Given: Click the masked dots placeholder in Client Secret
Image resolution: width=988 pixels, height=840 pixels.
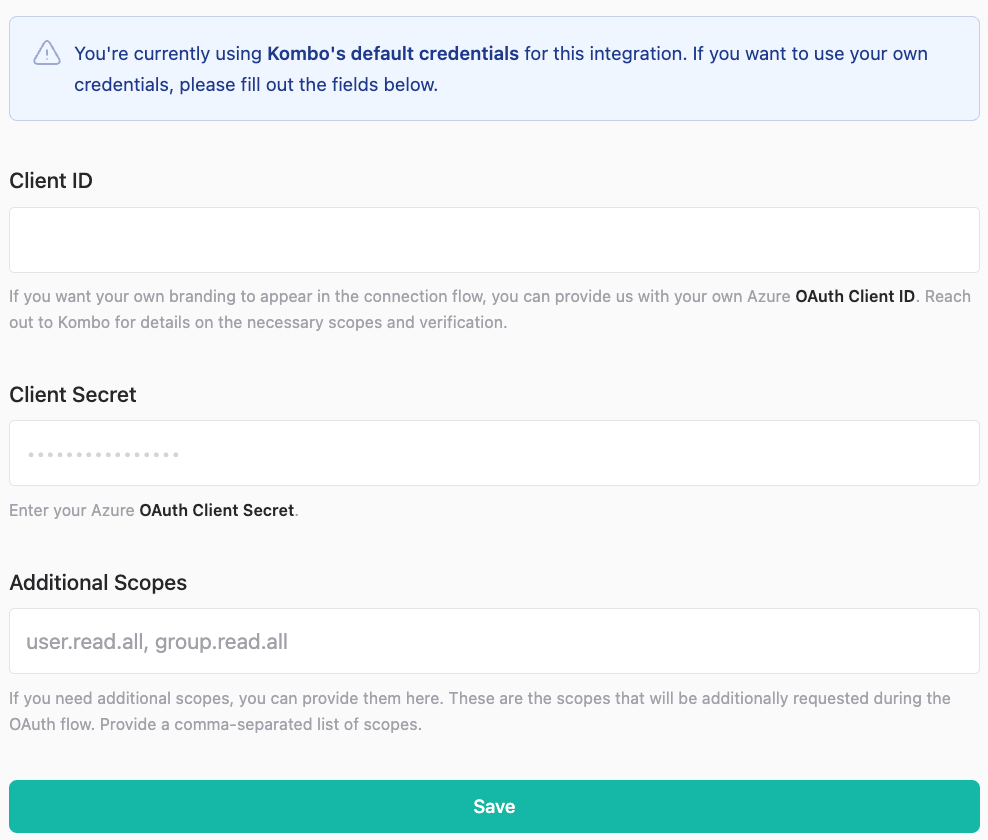Looking at the screenshot, I should tap(103, 455).
